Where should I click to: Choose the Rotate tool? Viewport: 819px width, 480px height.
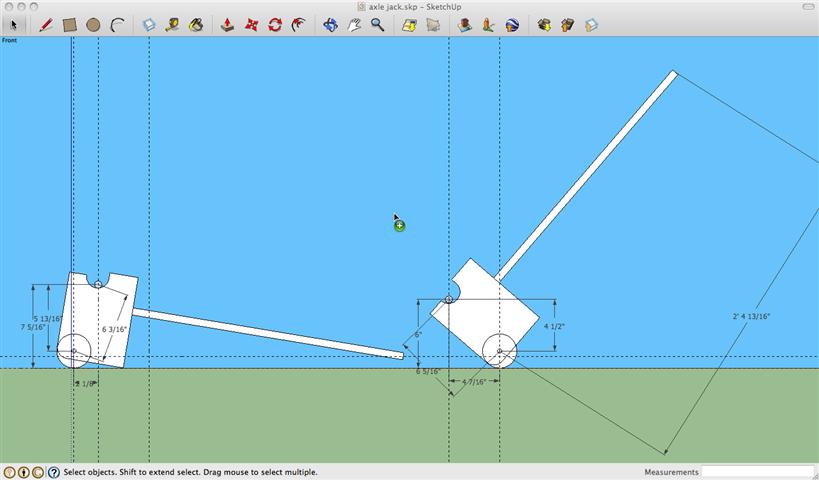click(274, 25)
